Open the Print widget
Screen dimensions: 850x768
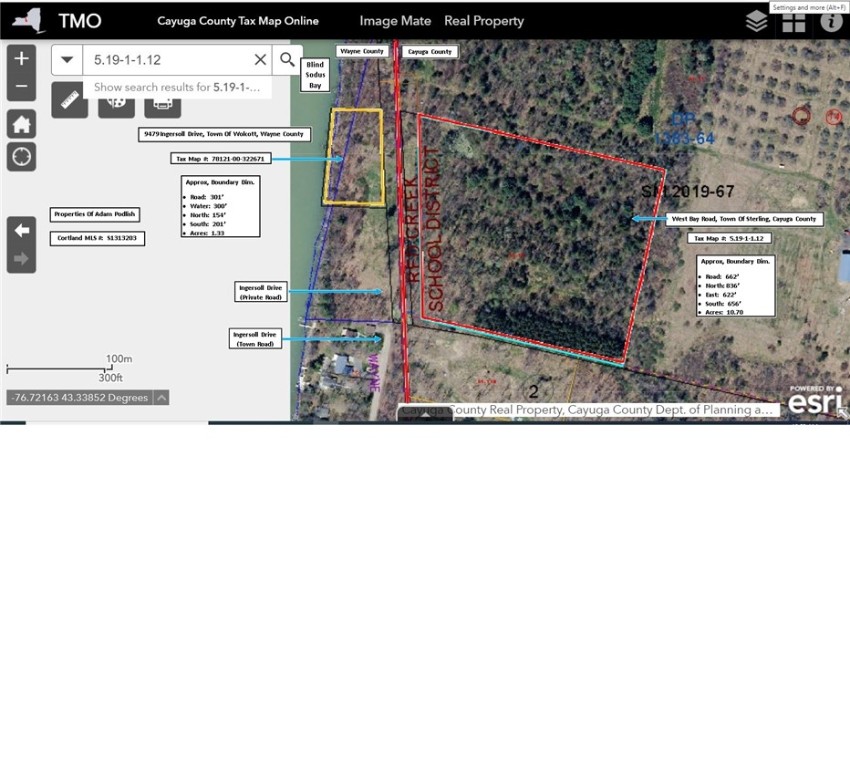pos(163,101)
